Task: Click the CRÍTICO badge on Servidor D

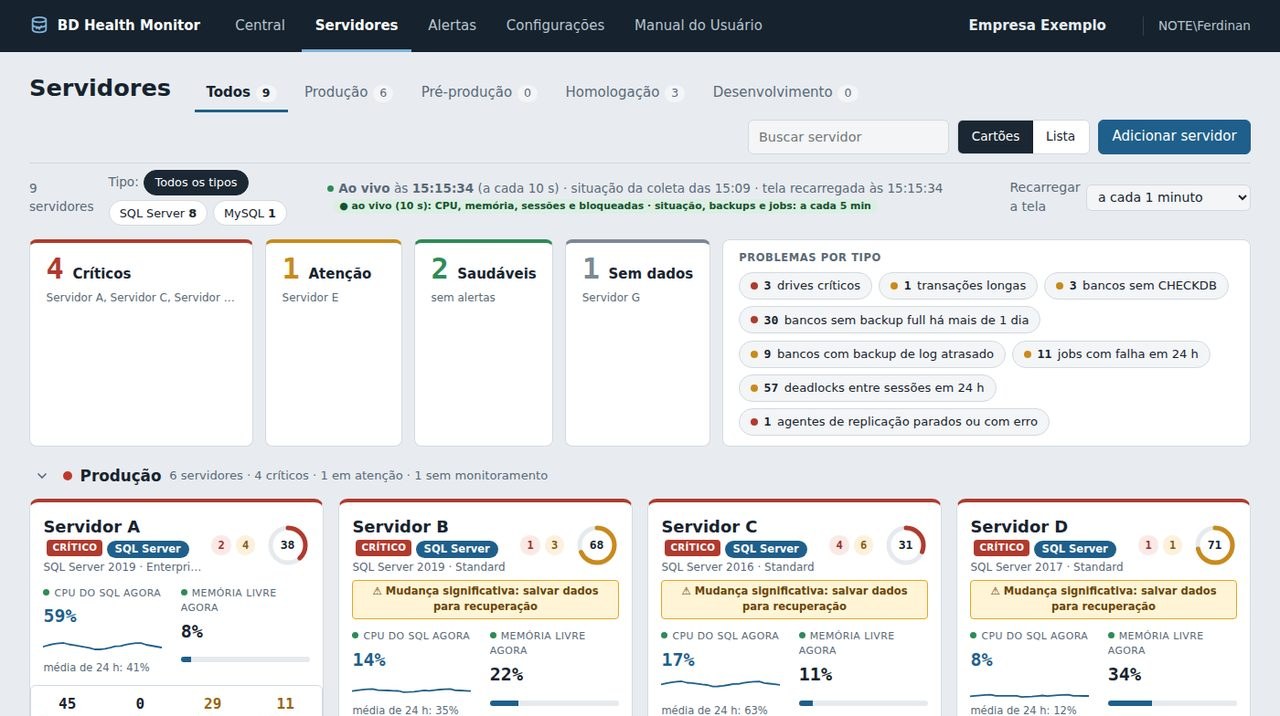Action: [x=1002, y=548]
